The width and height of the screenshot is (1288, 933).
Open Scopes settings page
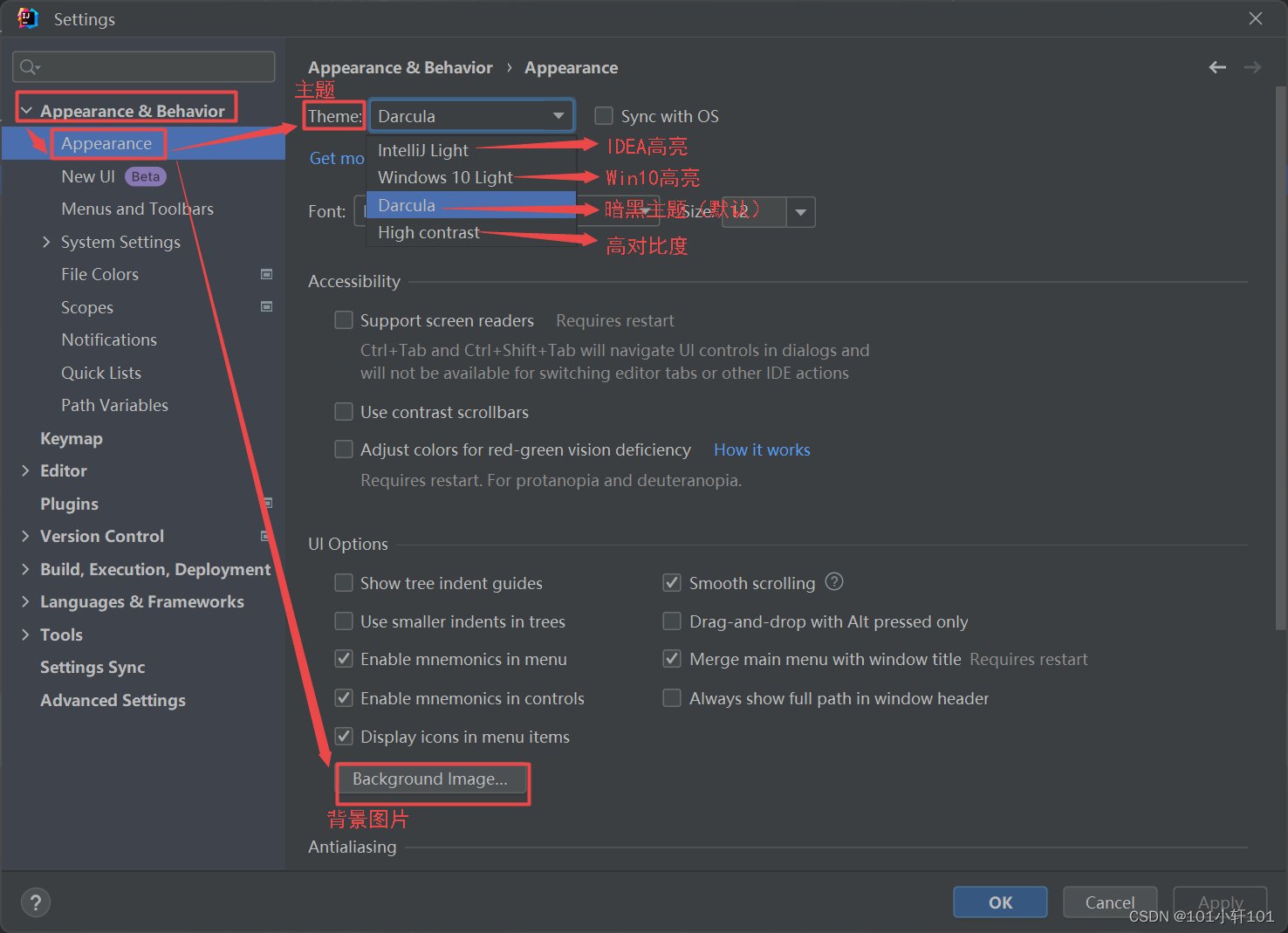pos(87,307)
